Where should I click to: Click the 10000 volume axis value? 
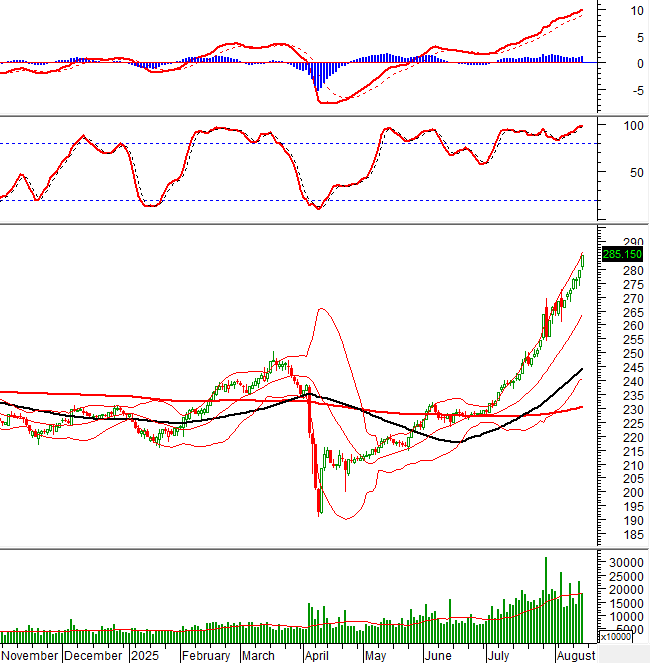pos(626,616)
